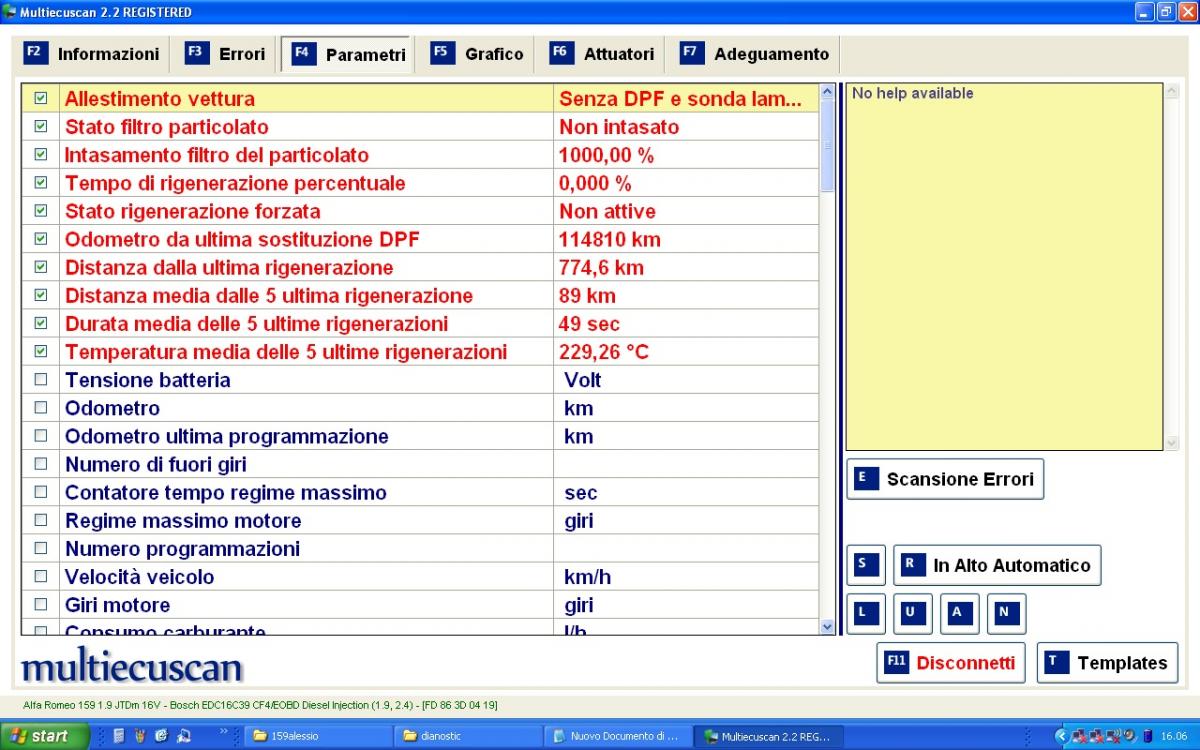This screenshot has width=1200, height=750.
Task: Click the value '0,000 %'
Action: tap(595, 183)
